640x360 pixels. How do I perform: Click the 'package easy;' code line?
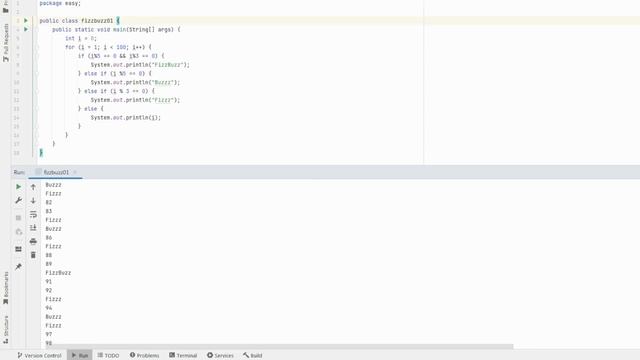click(60, 3)
